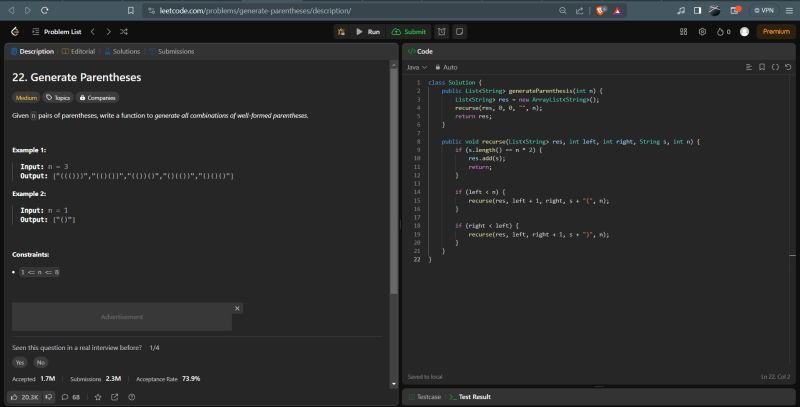Click the '22. Generate Parentheses' title
Viewport: 800px width, 407px height.
pos(77,78)
